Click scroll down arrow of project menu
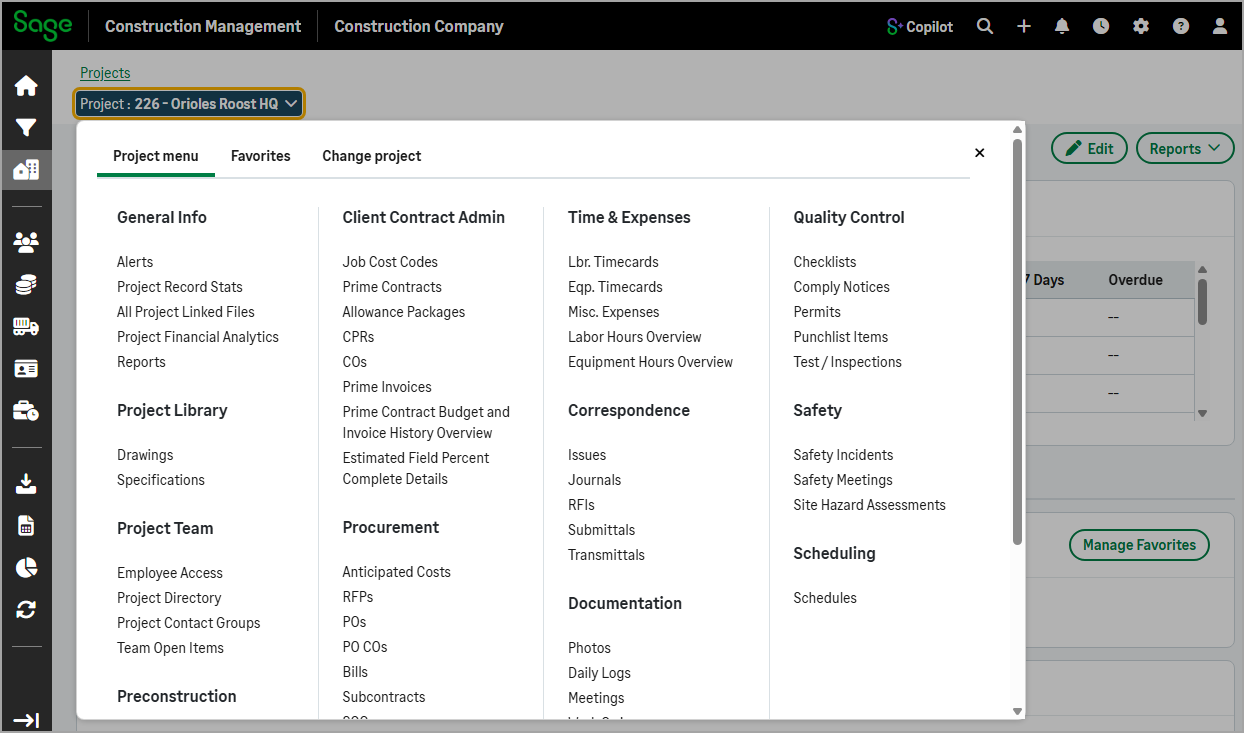Viewport: 1244px width, 733px height. click(x=1018, y=711)
